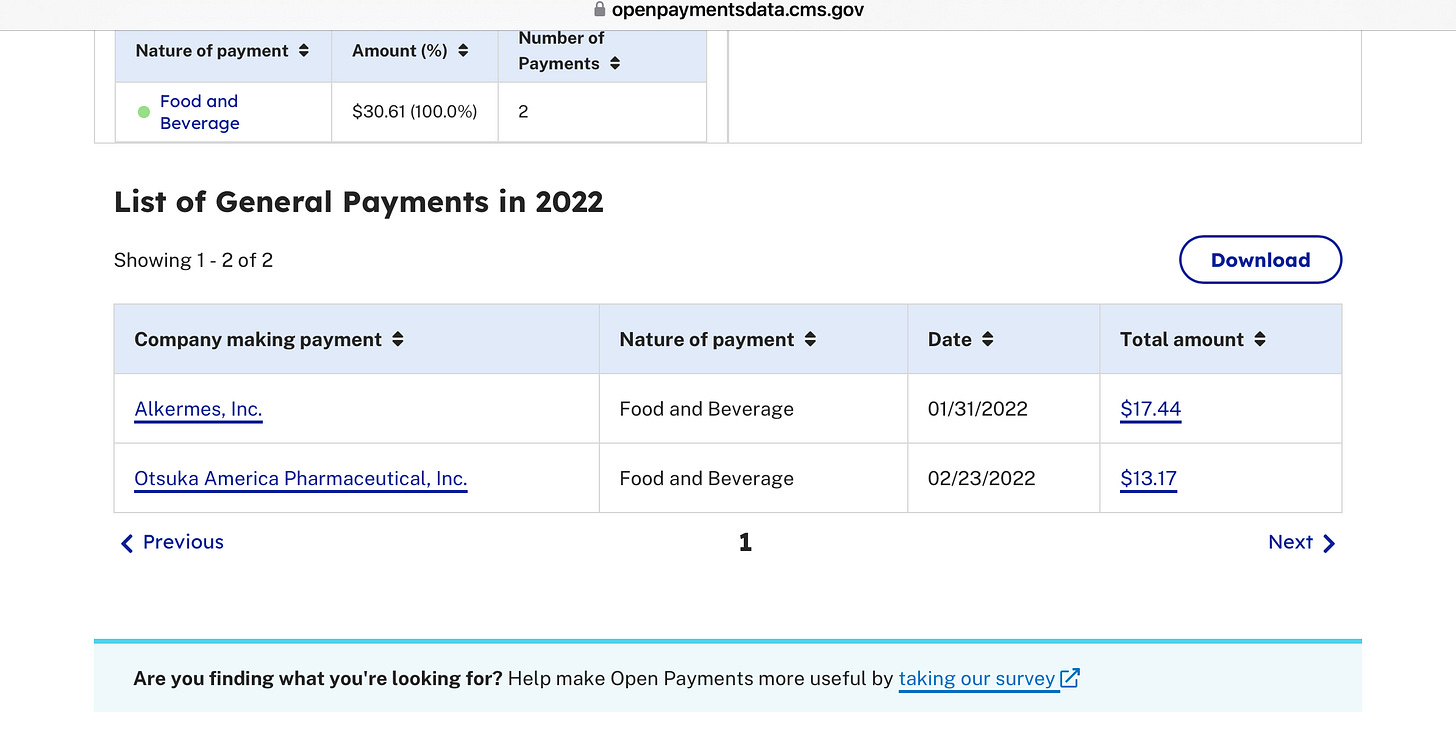Open the $17.44 payment details
Screen dimensions: 1456x752
(x=1151, y=409)
